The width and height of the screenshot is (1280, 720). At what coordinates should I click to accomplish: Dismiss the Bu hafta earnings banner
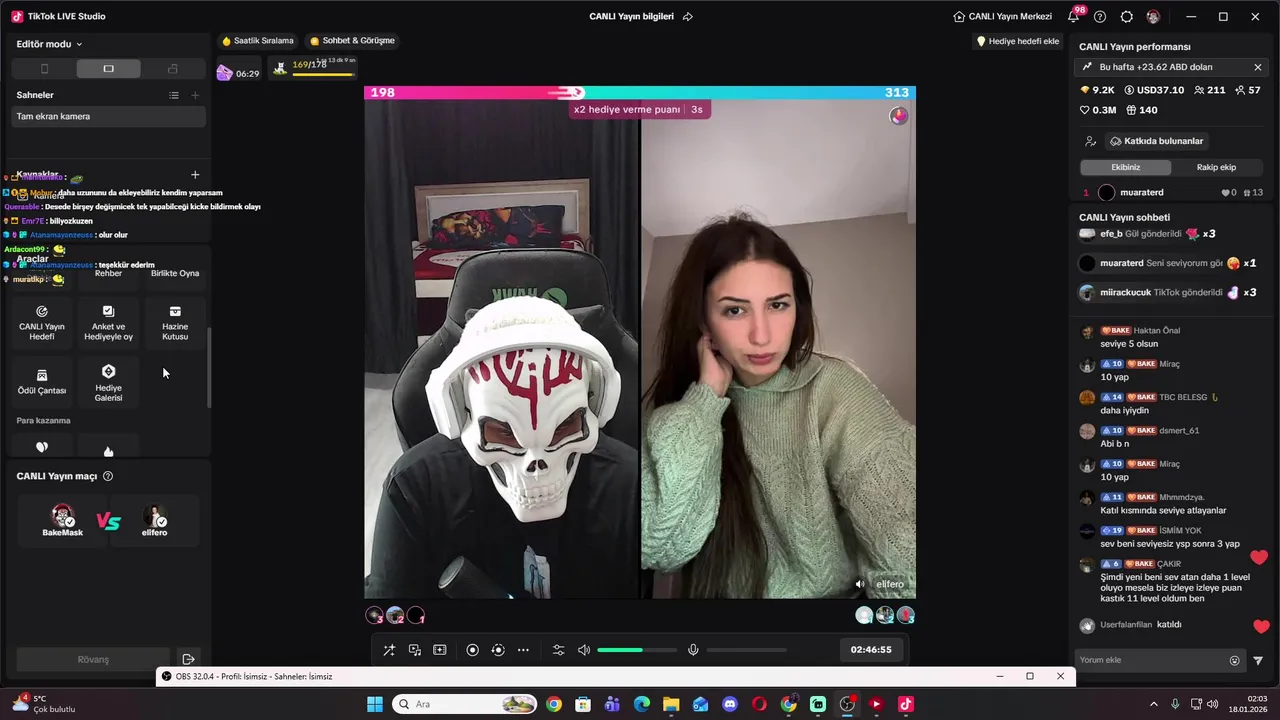1257,67
